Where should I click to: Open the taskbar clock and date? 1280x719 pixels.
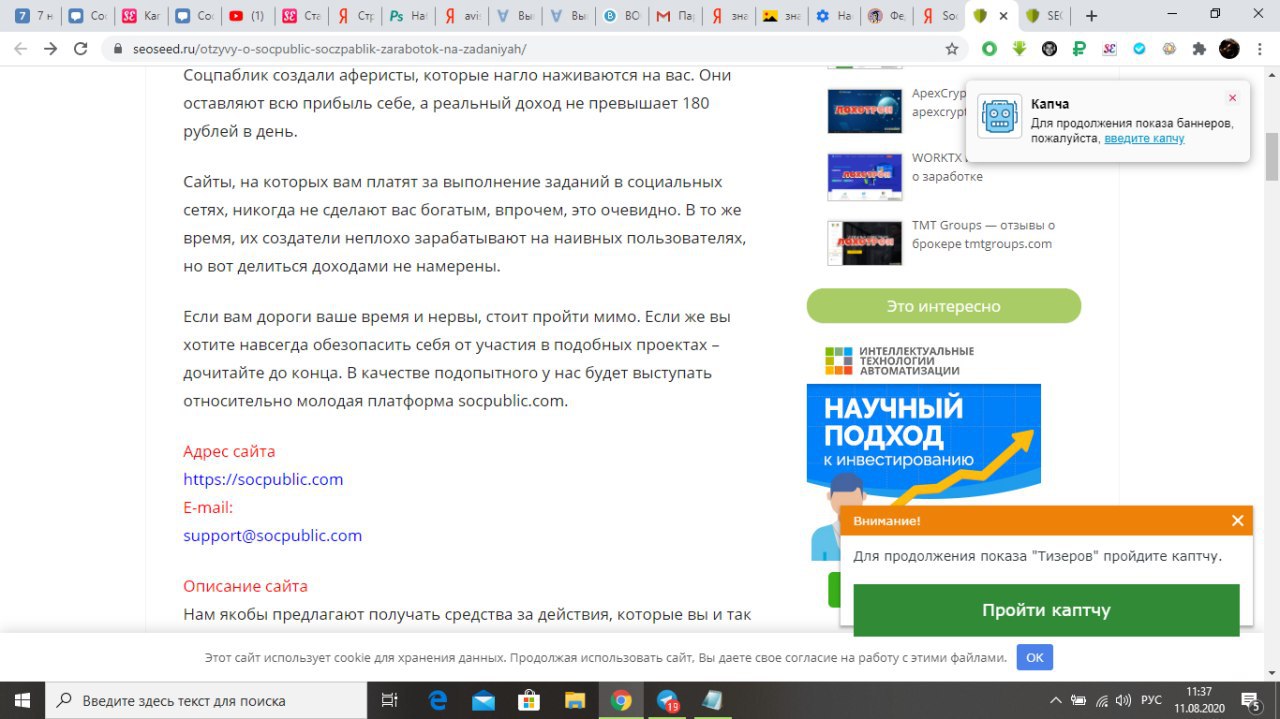(1199, 700)
